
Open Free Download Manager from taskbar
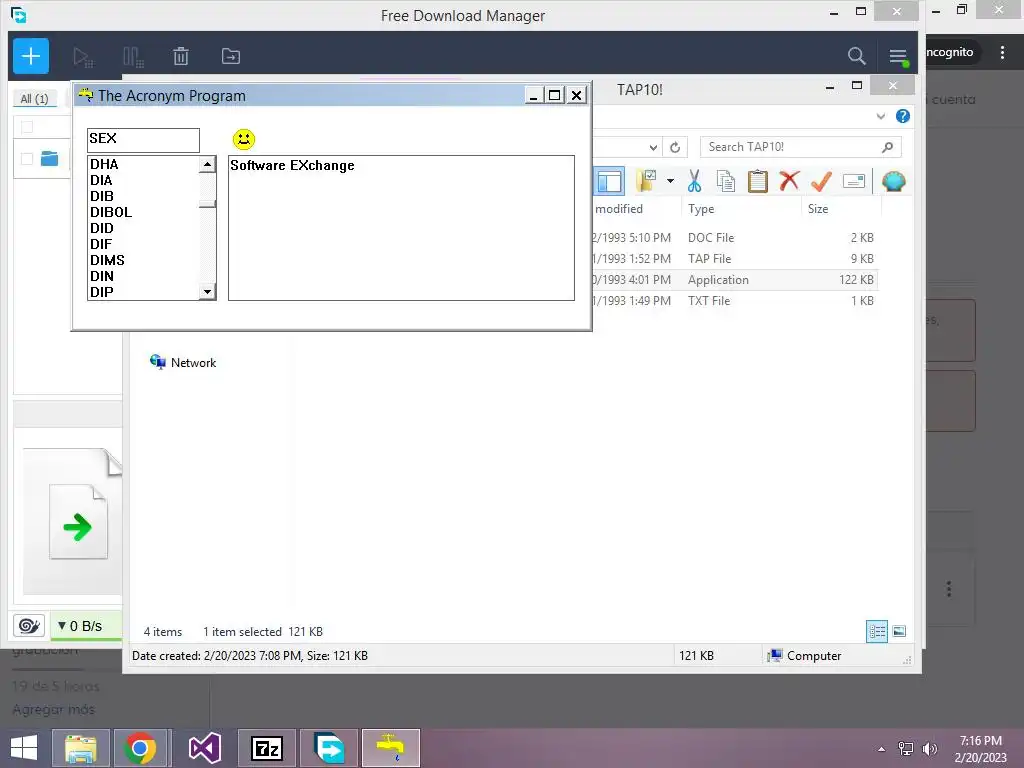(x=329, y=748)
